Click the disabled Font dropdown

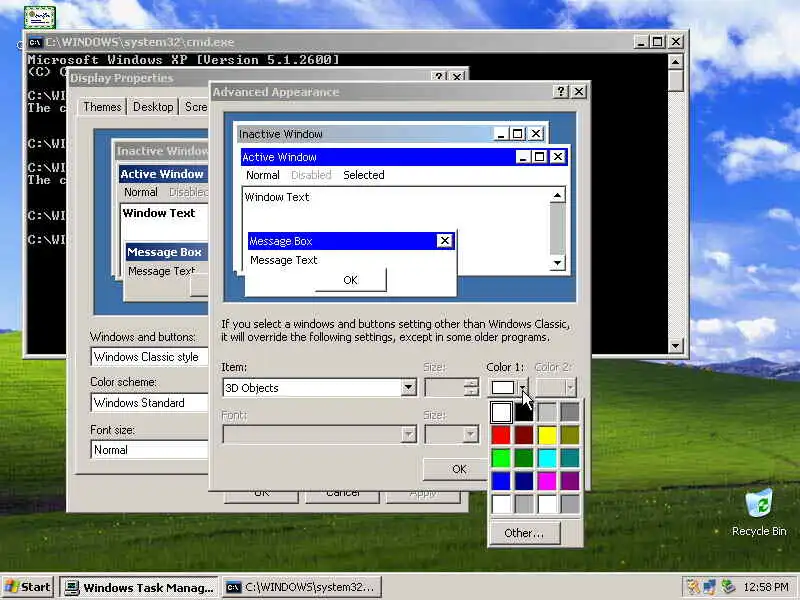tap(319, 435)
